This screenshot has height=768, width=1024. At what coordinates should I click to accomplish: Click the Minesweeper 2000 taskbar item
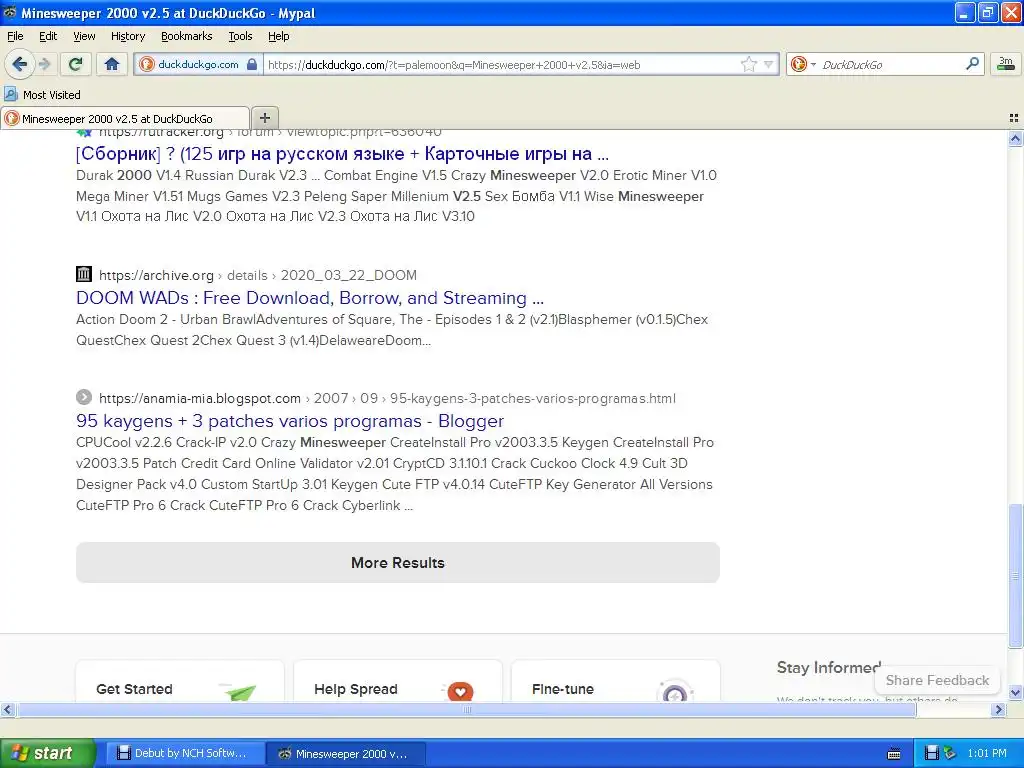346,753
